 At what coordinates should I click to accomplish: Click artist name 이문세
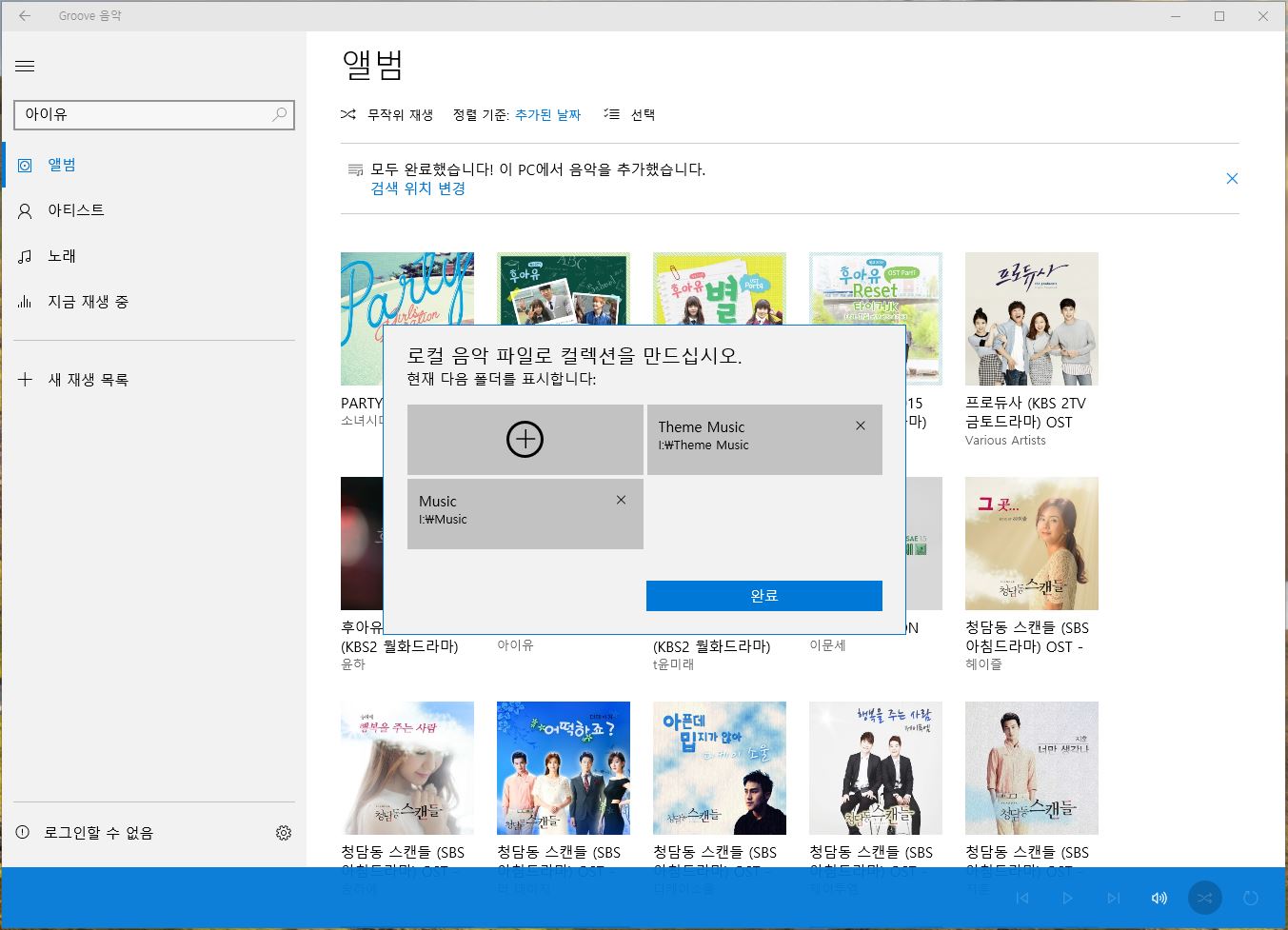[x=827, y=645]
